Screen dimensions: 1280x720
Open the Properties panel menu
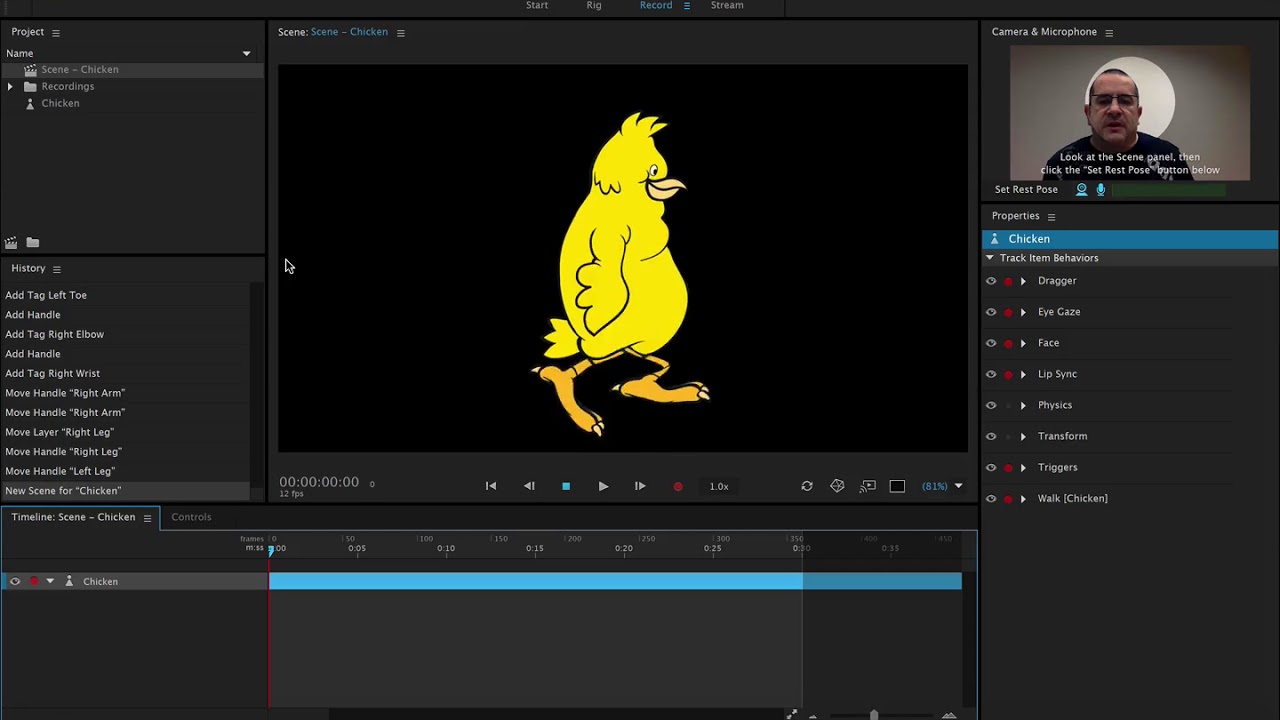[1051, 216]
